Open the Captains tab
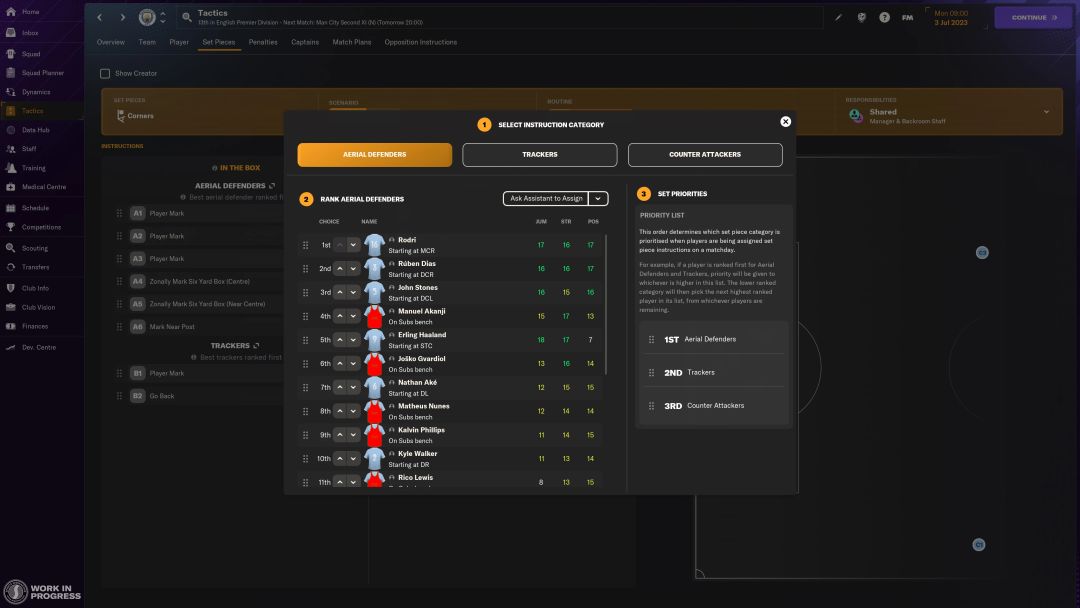This screenshot has width=1080, height=608. click(x=304, y=42)
